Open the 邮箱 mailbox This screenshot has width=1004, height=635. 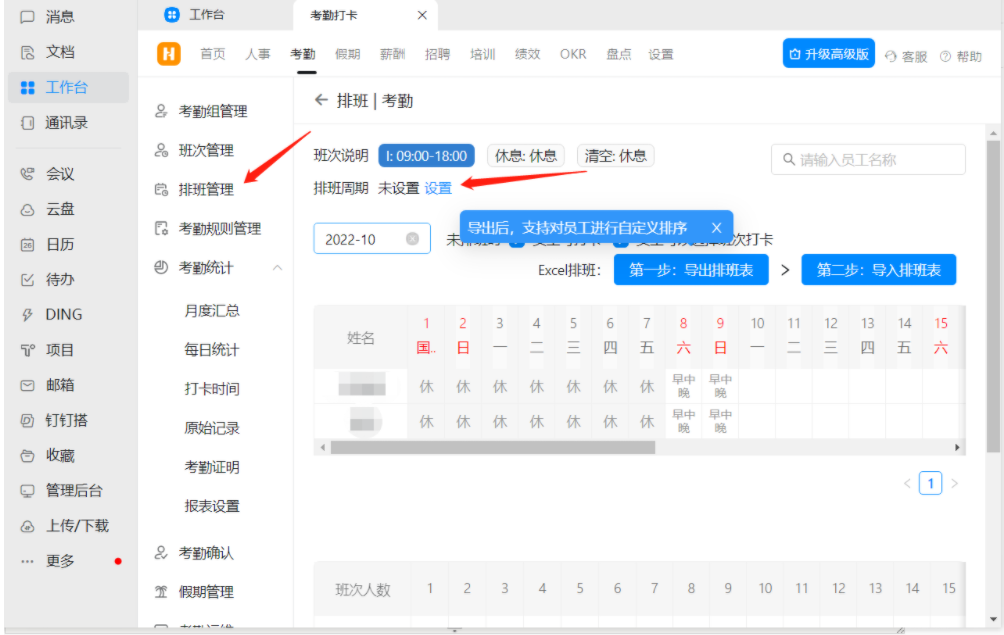pos(58,384)
